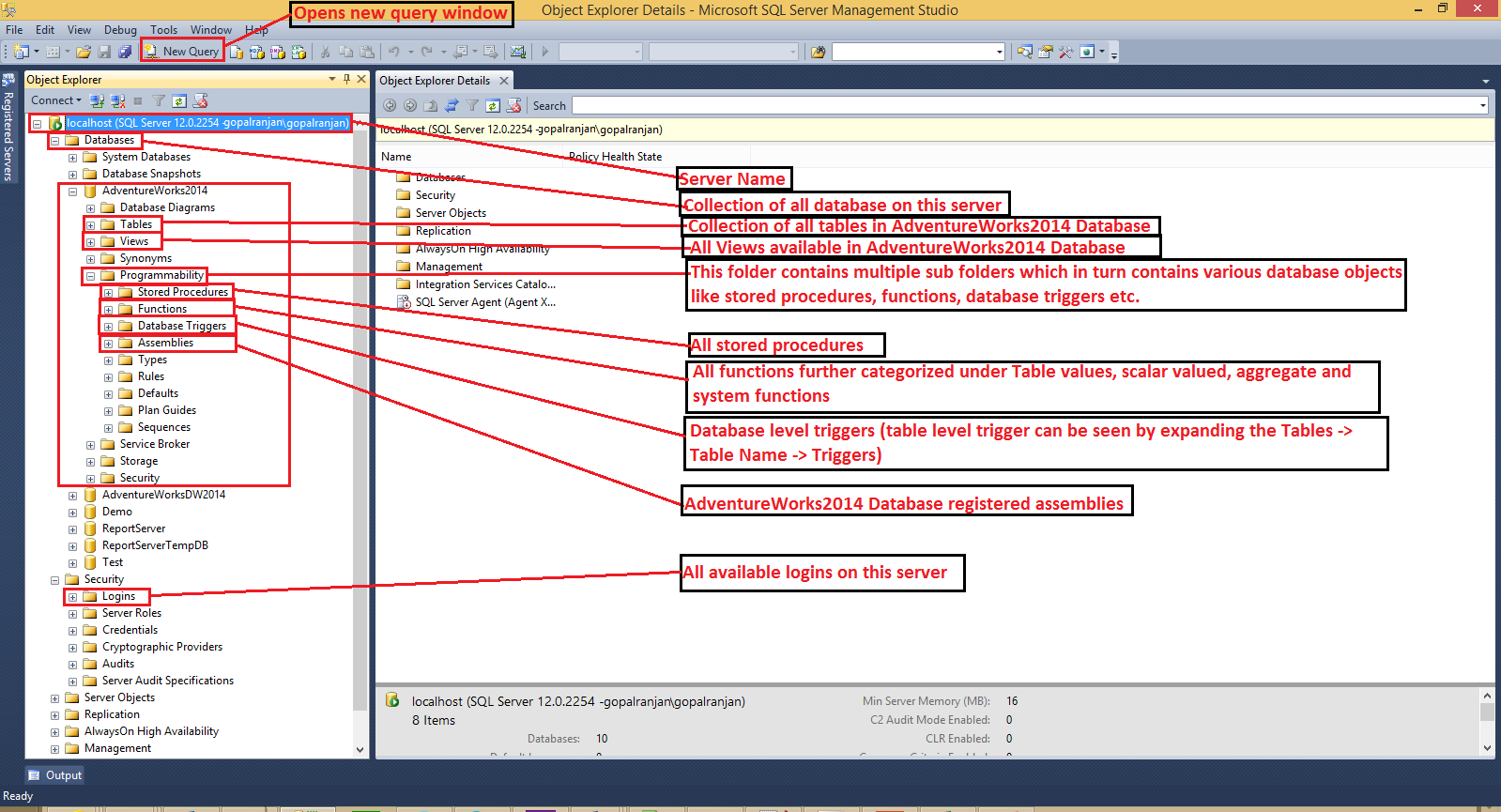Click details summary pane scrollbar down arrow

pyautogui.click(x=1487, y=748)
